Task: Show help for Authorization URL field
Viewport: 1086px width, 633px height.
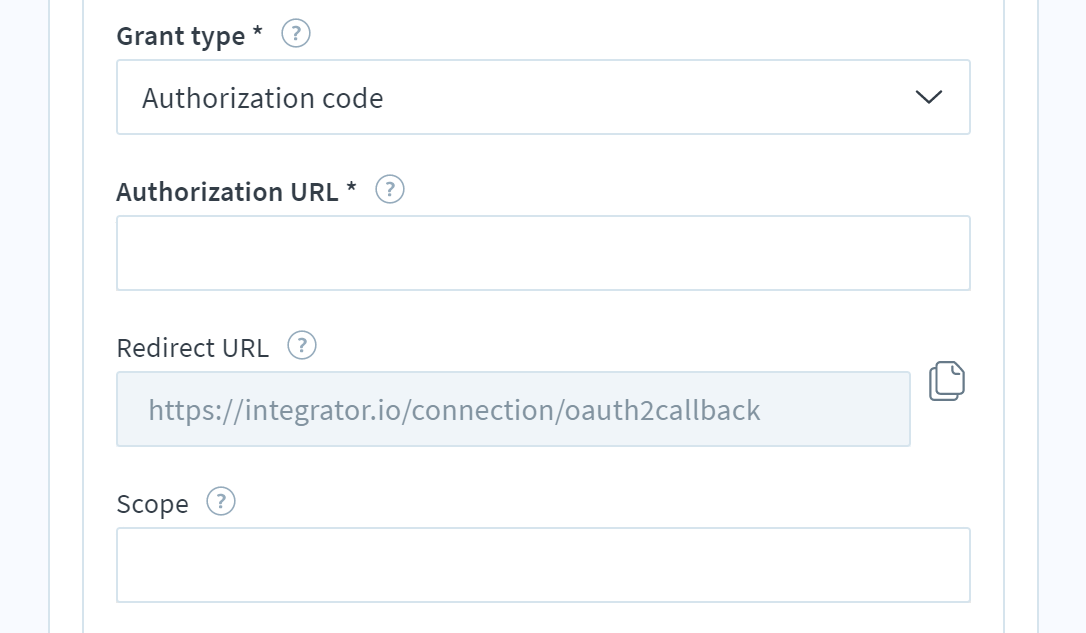Action: pyautogui.click(x=390, y=189)
